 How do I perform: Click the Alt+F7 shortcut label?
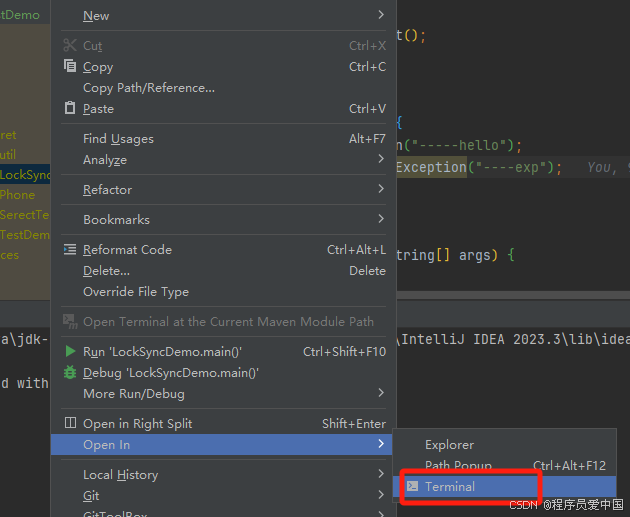(367, 139)
